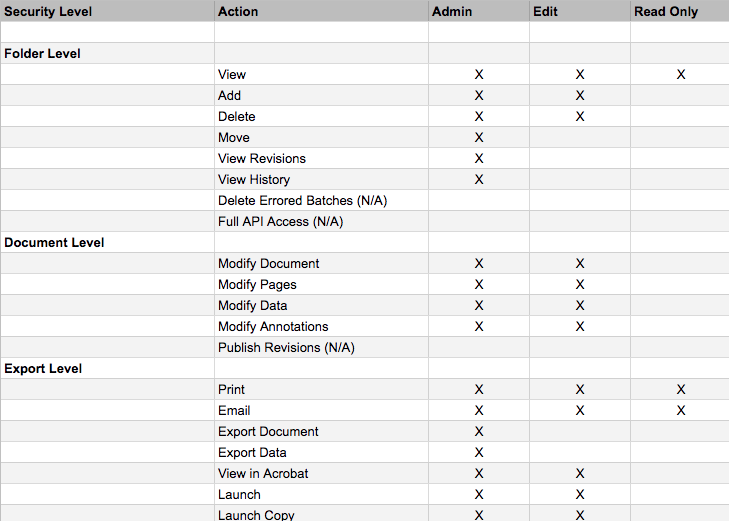Click the Read Only column header
This screenshot has width=729, height=521.
pos(666,12)
